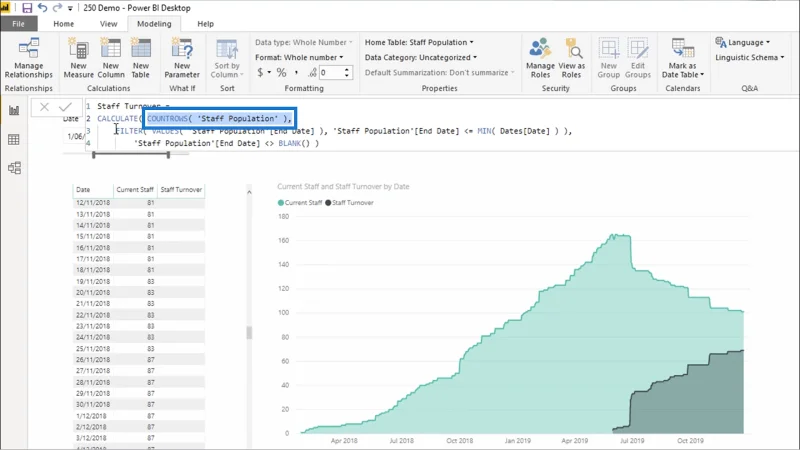Open Linguistic Schema dropdown
The height and width of the screenshot is (450, 800).
point(749,58)
